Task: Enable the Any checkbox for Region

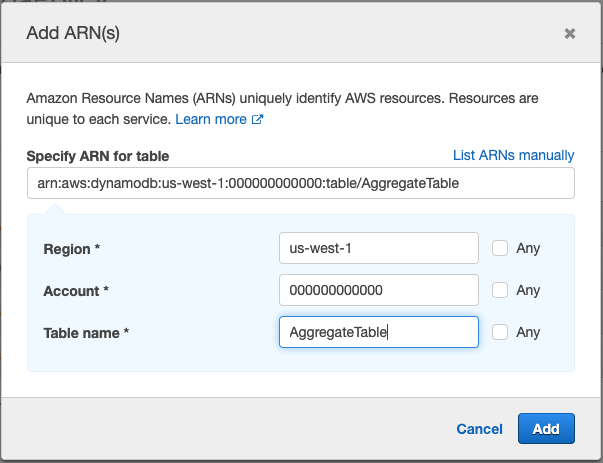Action: [500, 248]
